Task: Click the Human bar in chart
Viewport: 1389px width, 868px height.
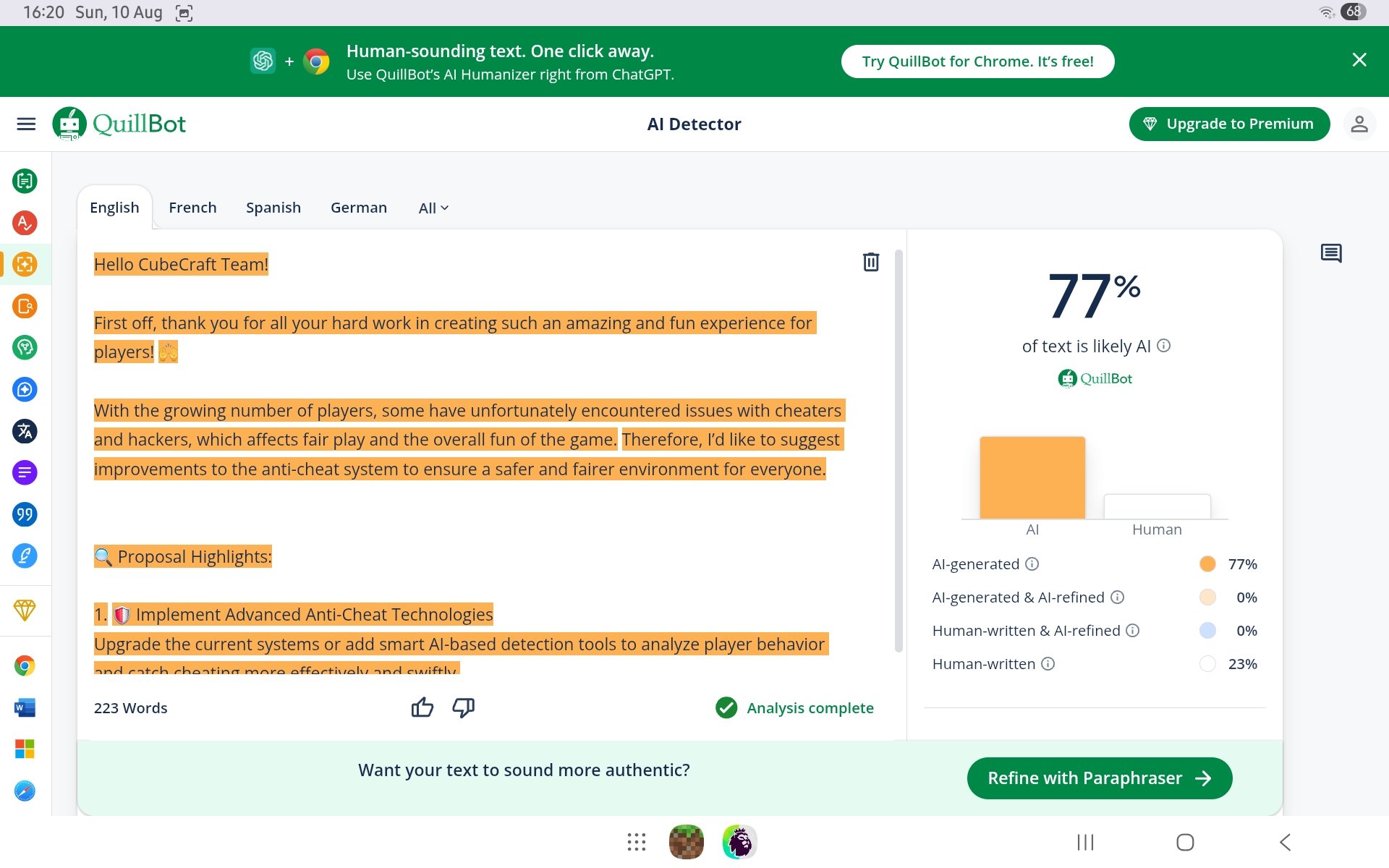Action: click(1157, 506)
